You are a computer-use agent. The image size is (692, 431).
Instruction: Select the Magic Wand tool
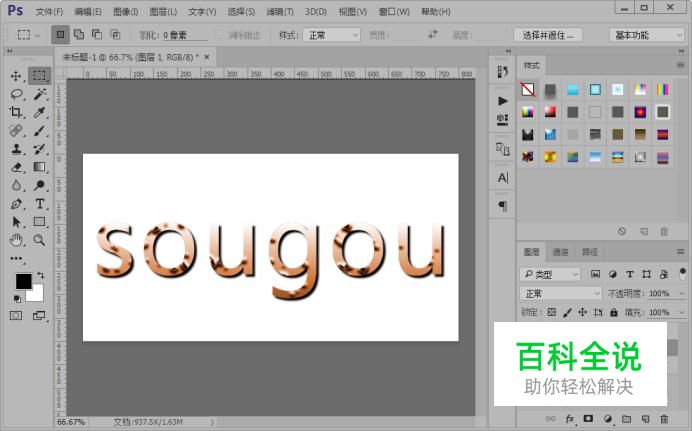40,94
